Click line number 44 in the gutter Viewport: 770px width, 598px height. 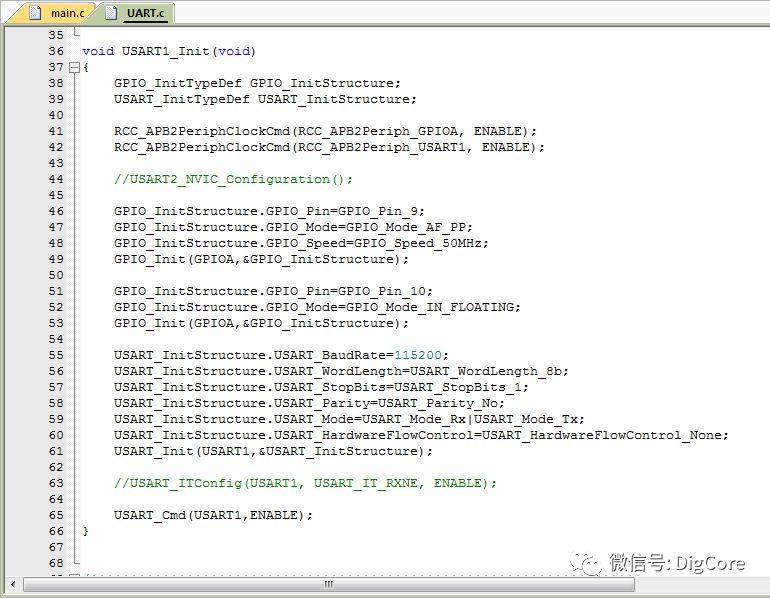[x=56, y=179]
